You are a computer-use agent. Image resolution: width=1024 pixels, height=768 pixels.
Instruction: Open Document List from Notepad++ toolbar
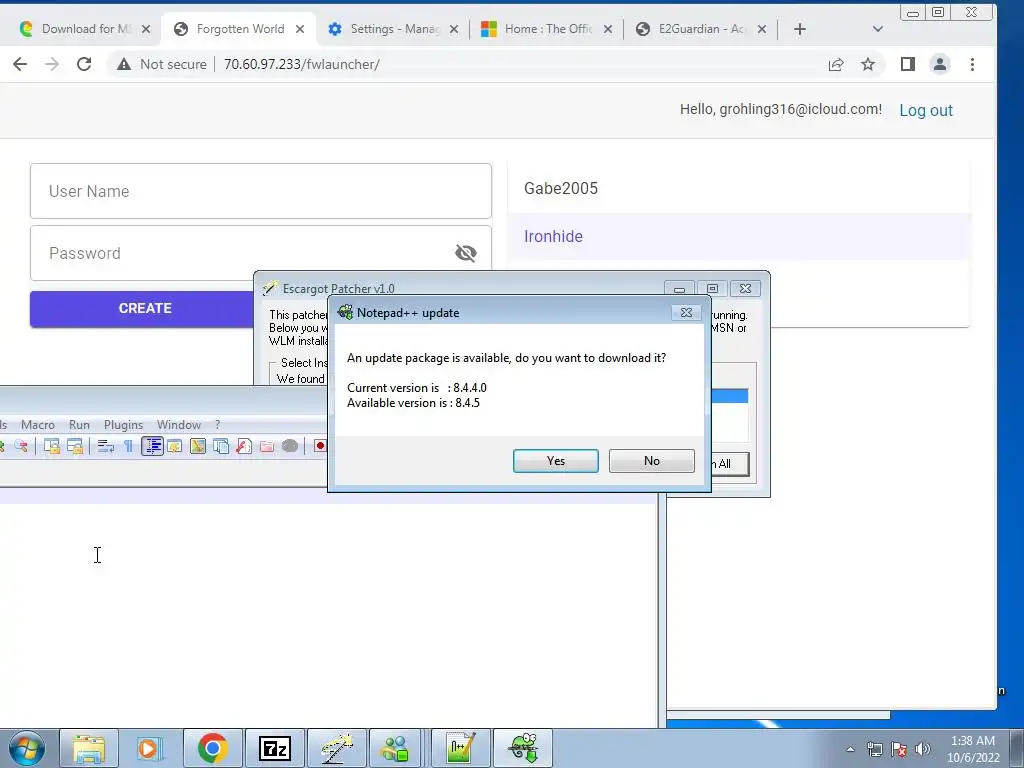click(x=221, y=446)
